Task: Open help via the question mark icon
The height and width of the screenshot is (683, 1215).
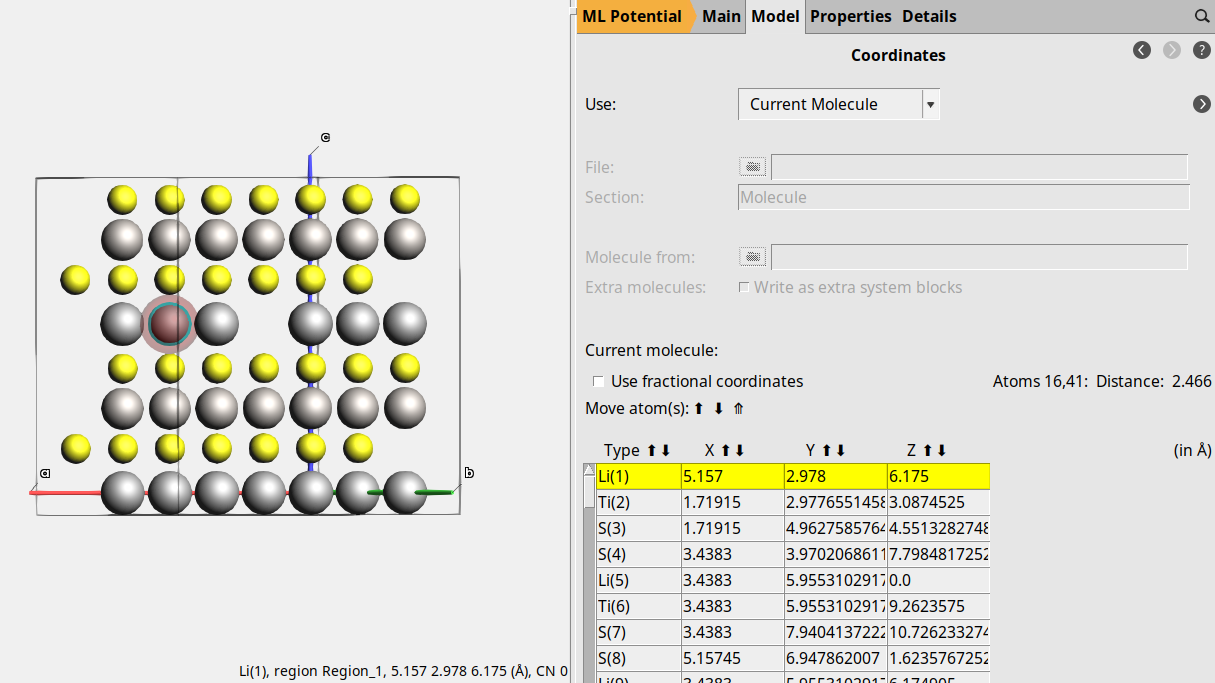Action: point(1202,50)
